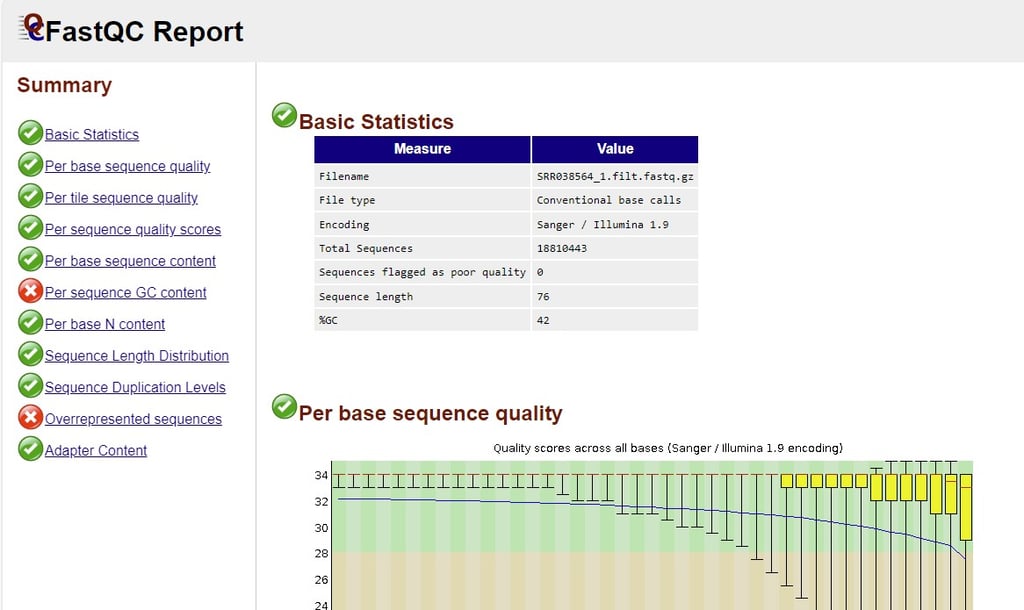Jump to Sequence Length Distribution link
1024x610 pixels.
136,355
